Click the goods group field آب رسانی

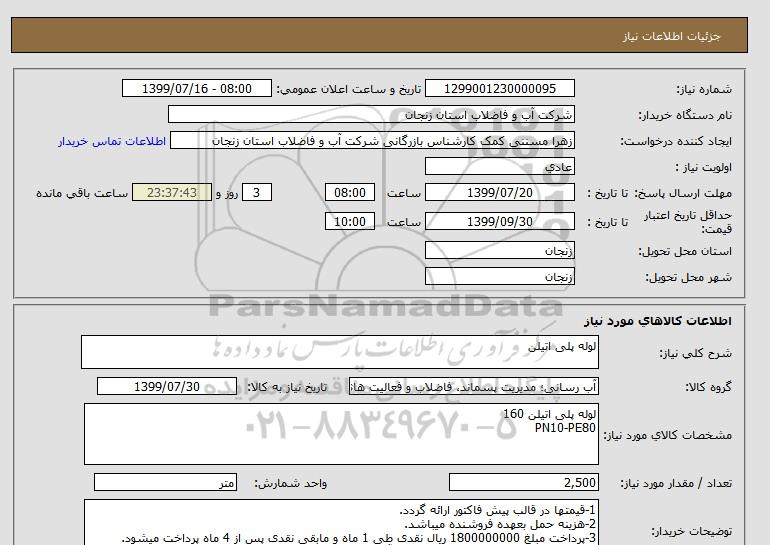click(x=474, y=386)
